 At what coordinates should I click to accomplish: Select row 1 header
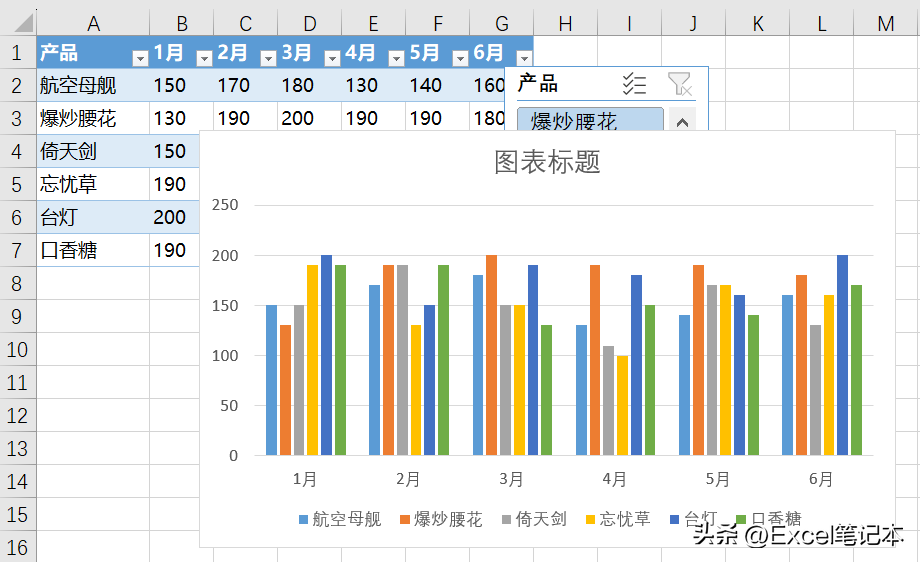point(18,53)
